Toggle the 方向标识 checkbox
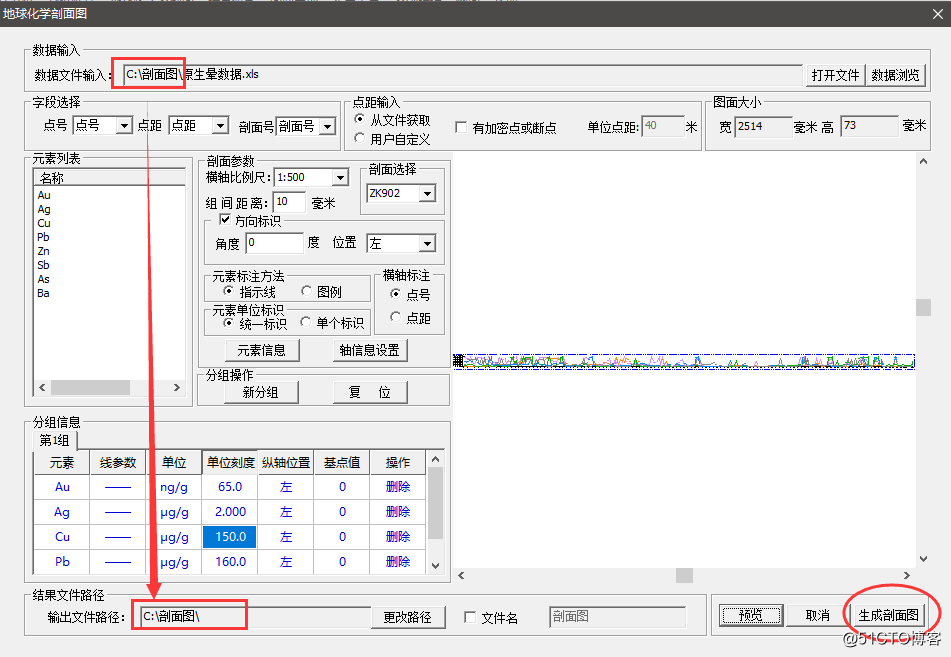 click(225, 220)
